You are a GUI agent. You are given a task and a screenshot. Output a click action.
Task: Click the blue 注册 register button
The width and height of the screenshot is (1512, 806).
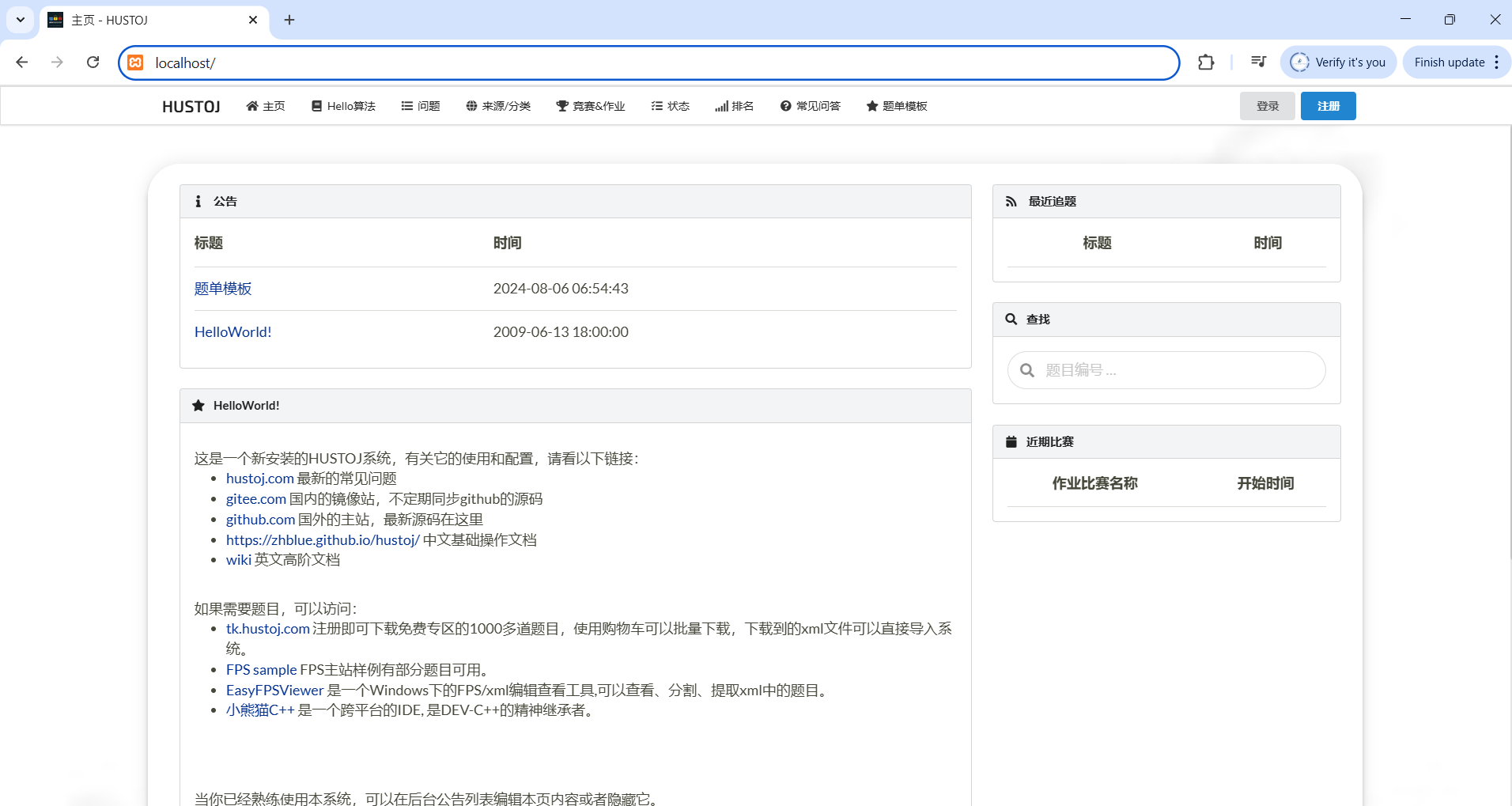pos(1328,106)
